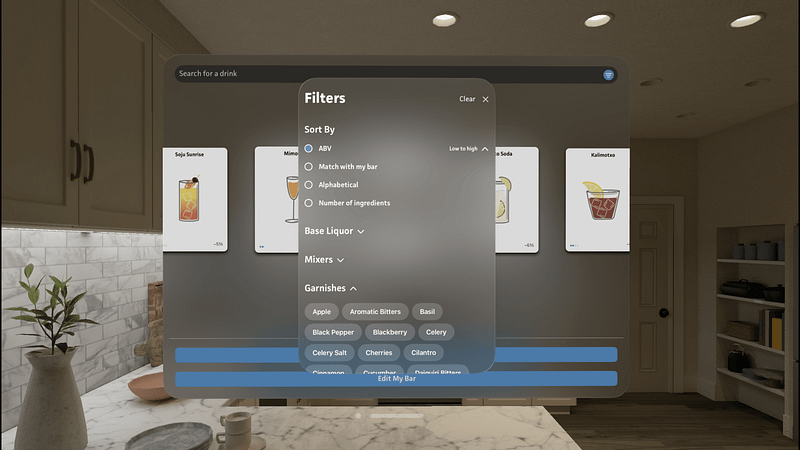The height and width of the screenshot is (450, 800).
Task: Select the Cherries garnish chip
Action: 379,353
